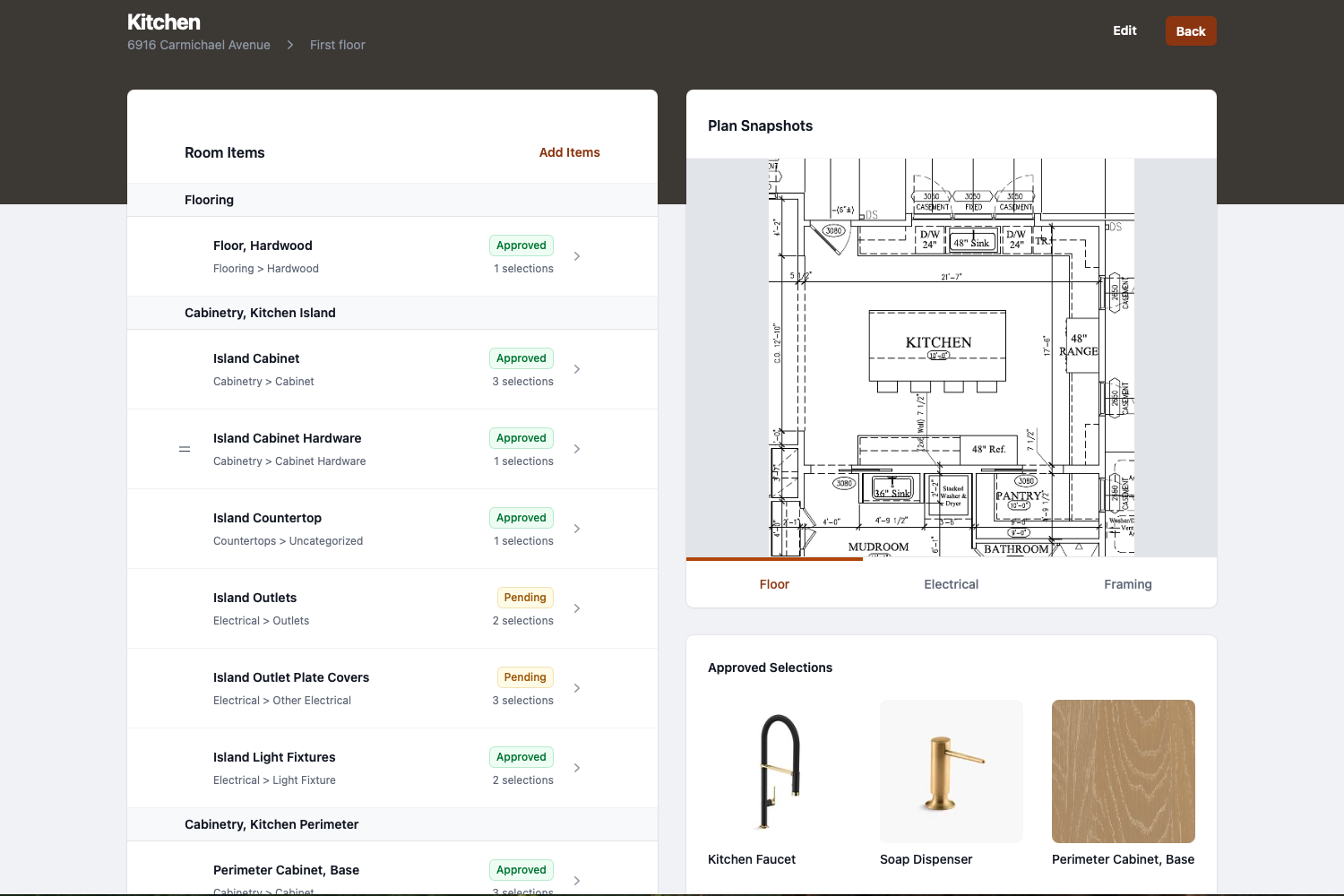Select the 'Island Cabinet' item title

click(x=256, y=358)
